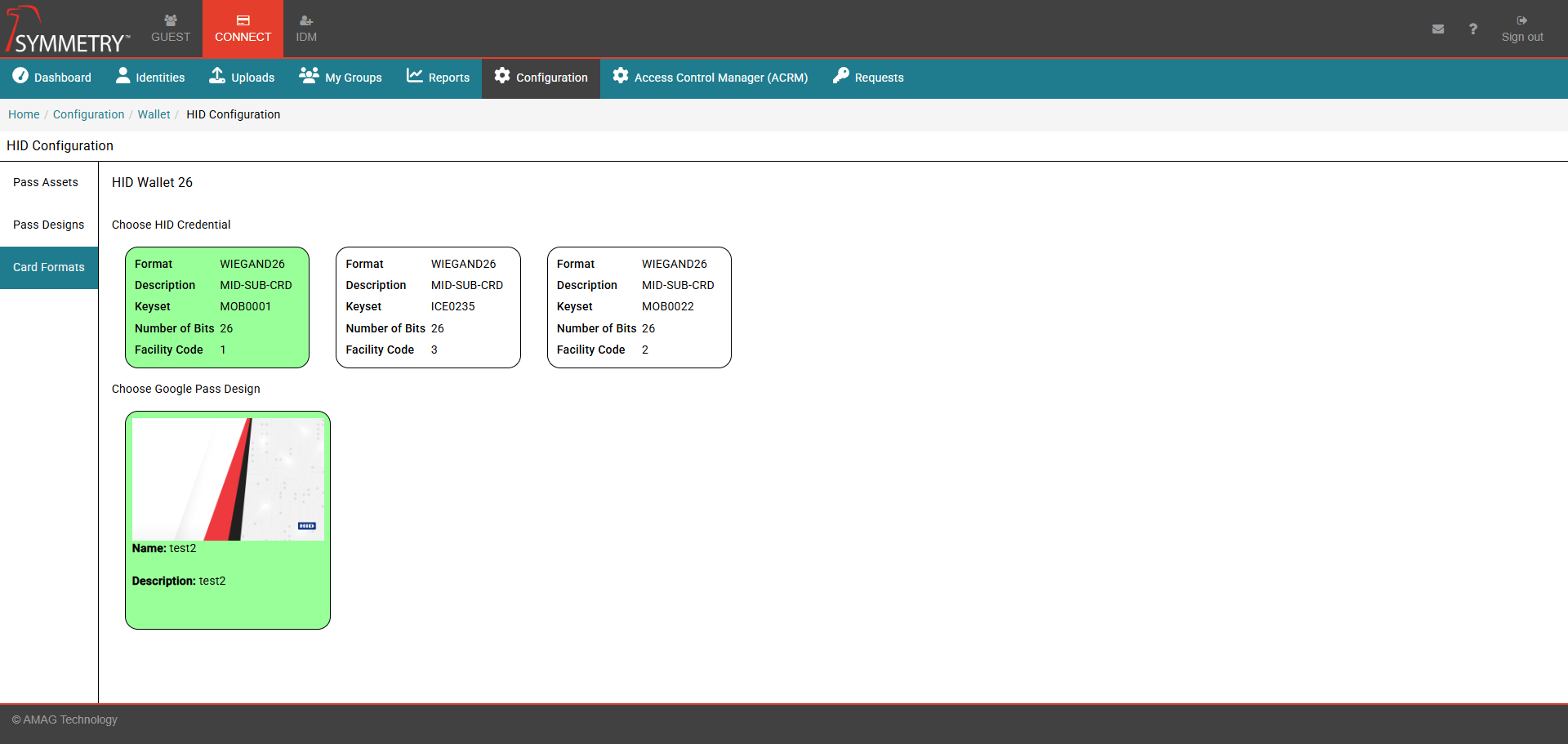Click GUEST module label

(x=171, y=37)
